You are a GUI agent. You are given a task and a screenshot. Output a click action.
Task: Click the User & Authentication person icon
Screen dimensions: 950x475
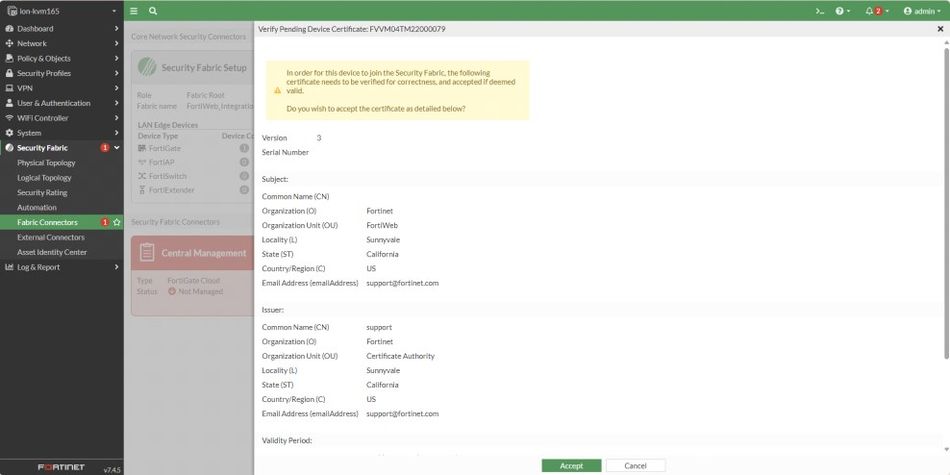click(x=9, y=103)
